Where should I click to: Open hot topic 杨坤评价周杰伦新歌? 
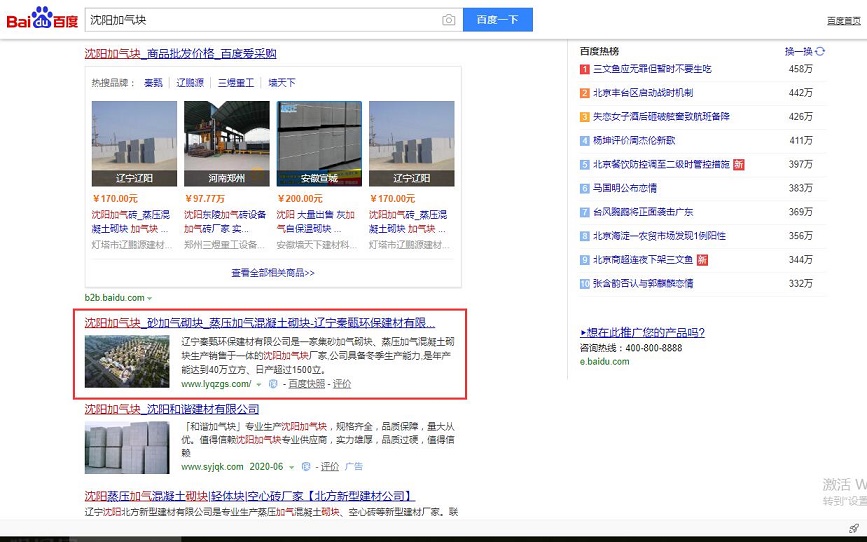tap(634, 140)
